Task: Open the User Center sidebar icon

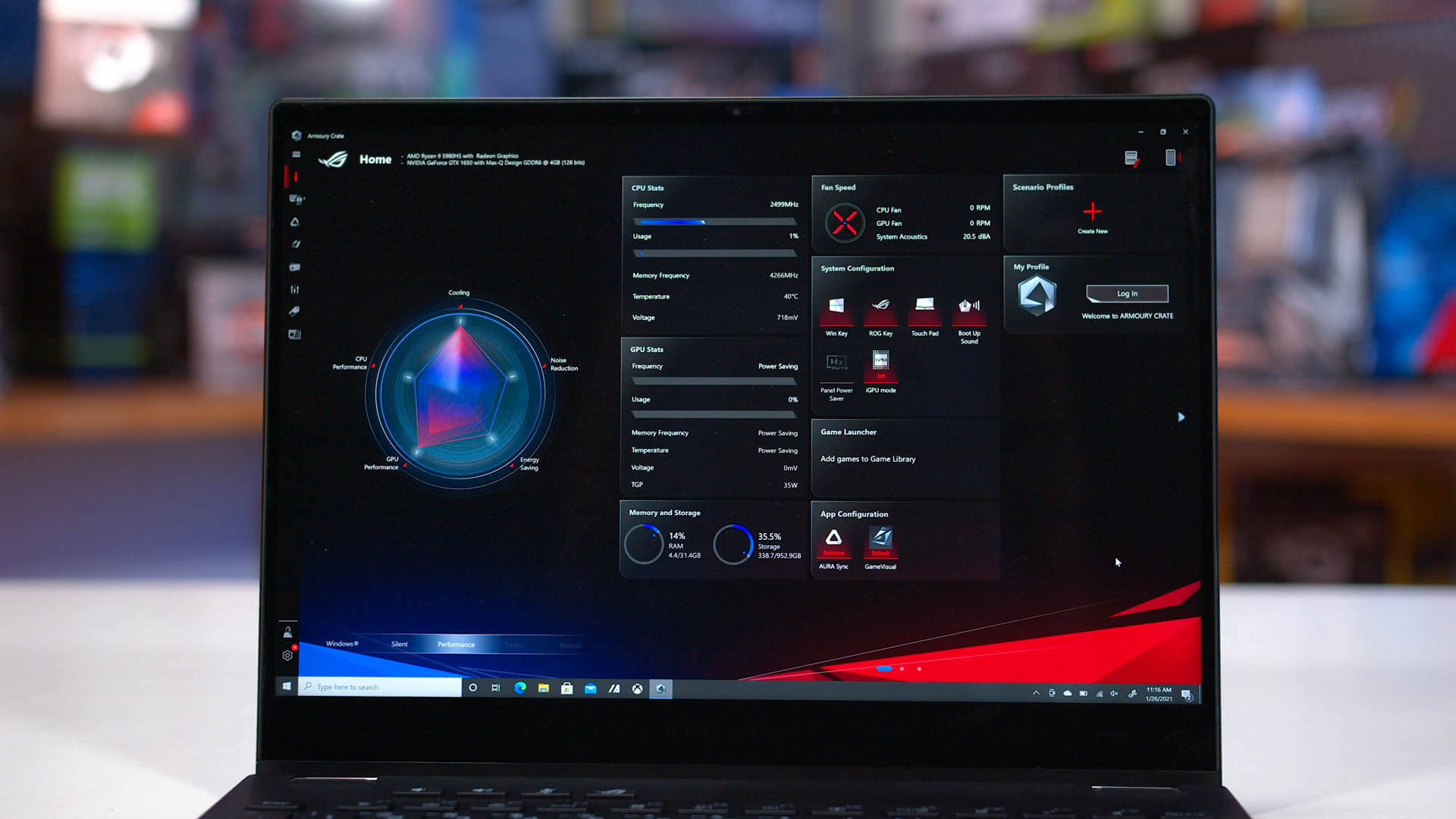Action: tap(287, 632)
